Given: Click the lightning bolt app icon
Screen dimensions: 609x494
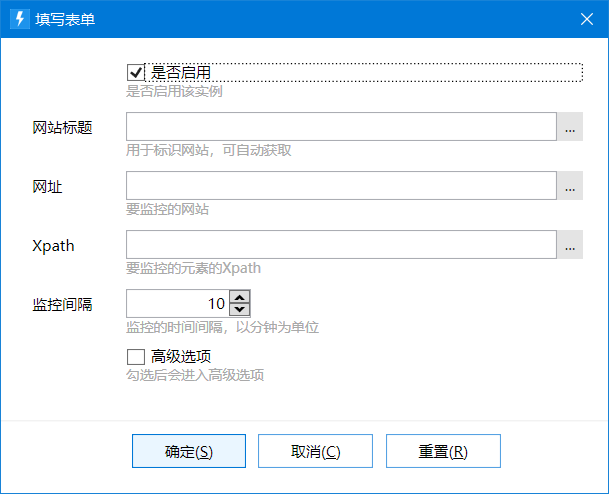Looking at the screenshot, I should [19, 19].
